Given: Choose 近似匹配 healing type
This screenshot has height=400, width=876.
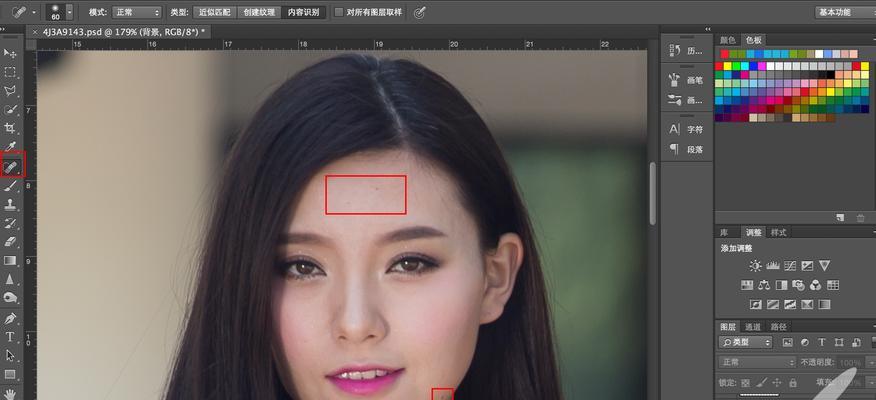Looking at the screenshot, I should click(x=215, y=12).
